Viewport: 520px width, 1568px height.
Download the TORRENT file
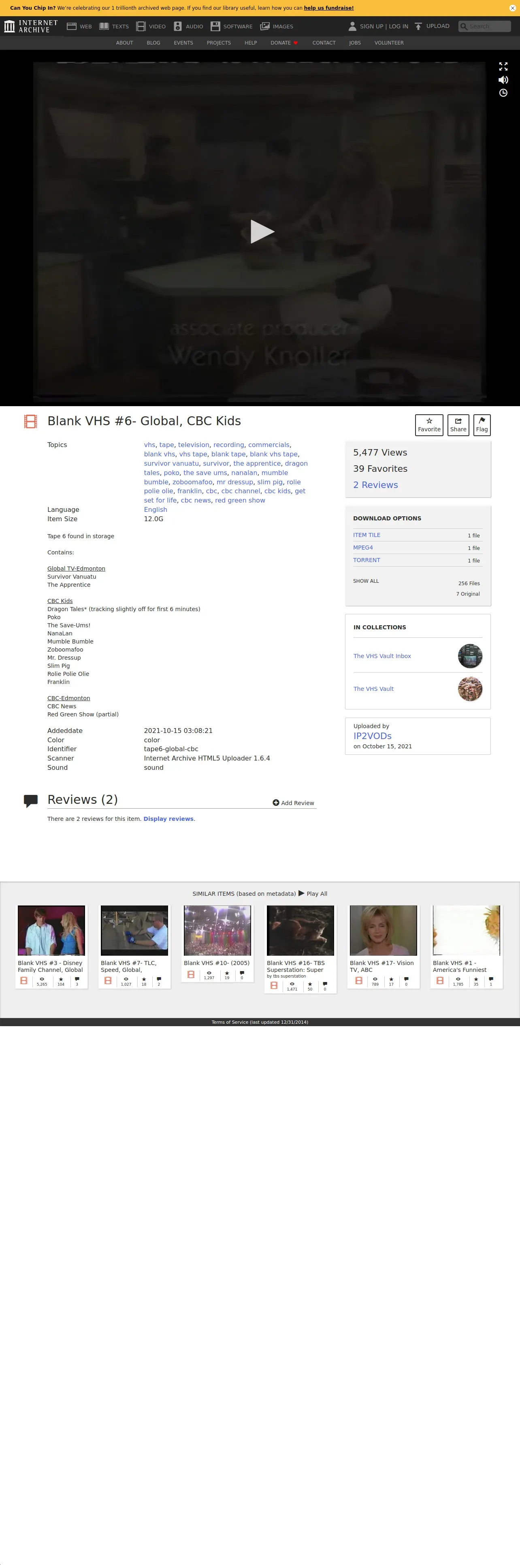pyautogui.click(x=367, y=560)
